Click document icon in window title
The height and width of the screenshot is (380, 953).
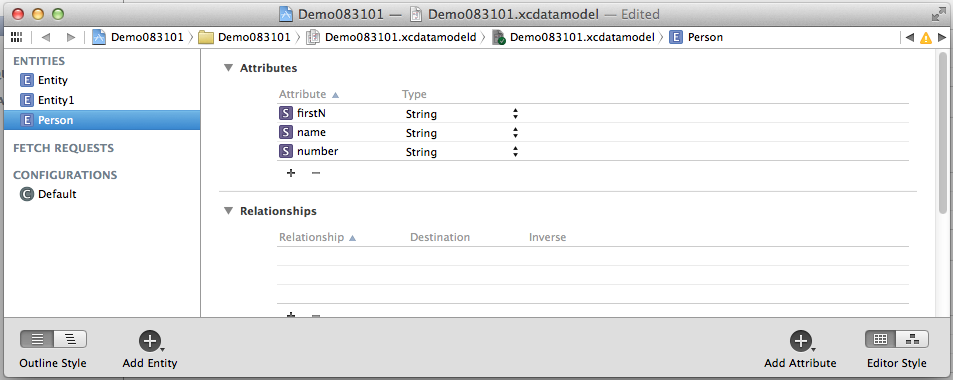(416, 14)
